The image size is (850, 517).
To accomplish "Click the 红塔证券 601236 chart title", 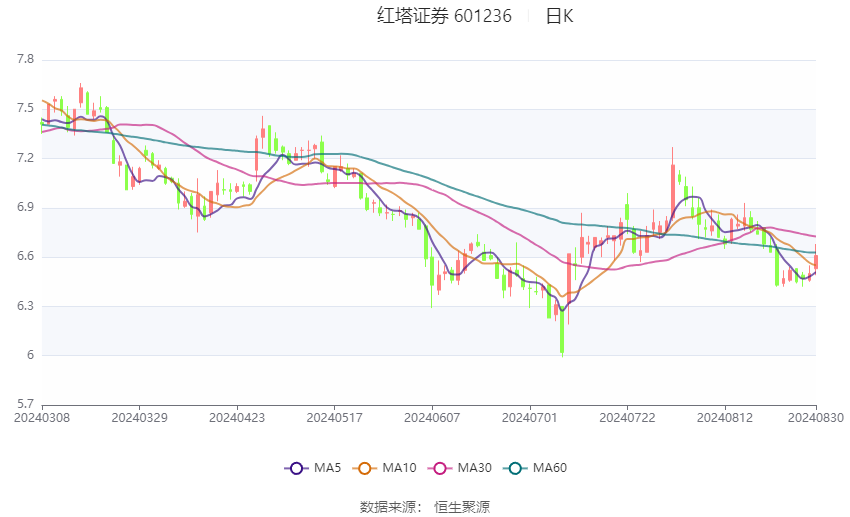I will [444, 16].
